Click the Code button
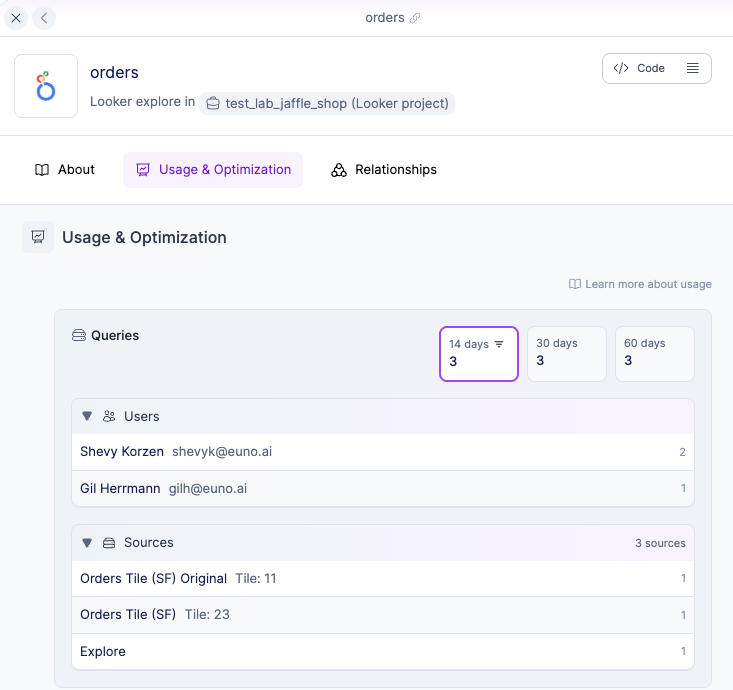The width and height of the screenshot is (733, 690). coord(640,68)
